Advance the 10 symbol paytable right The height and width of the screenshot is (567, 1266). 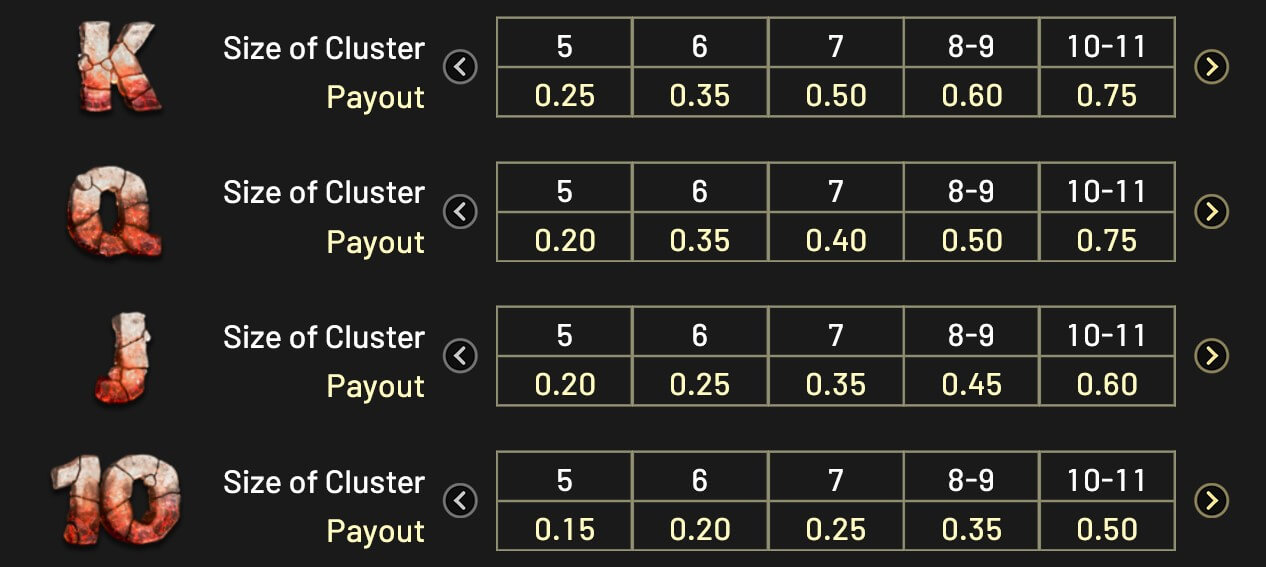(1212, 501)
